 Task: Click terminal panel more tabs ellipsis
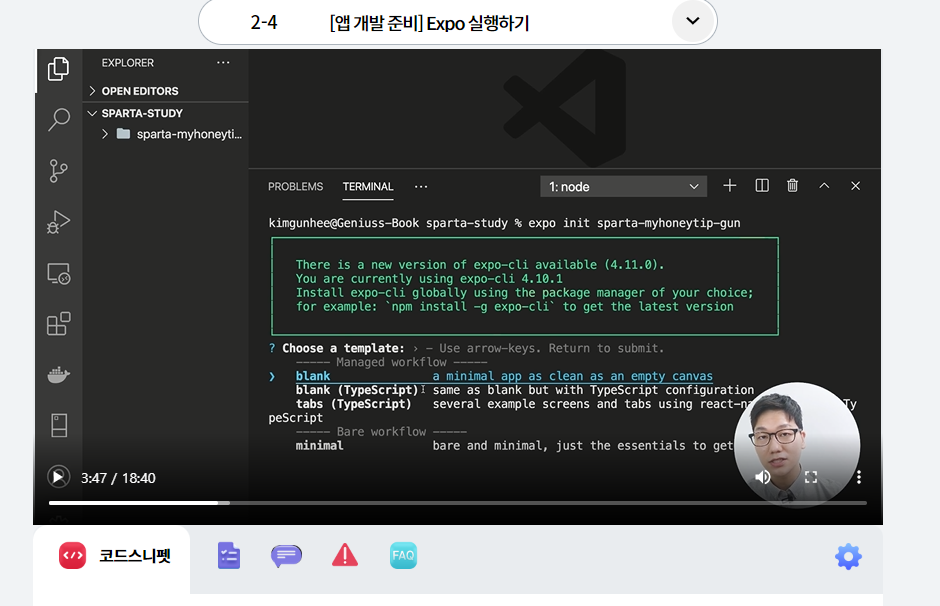421,186
